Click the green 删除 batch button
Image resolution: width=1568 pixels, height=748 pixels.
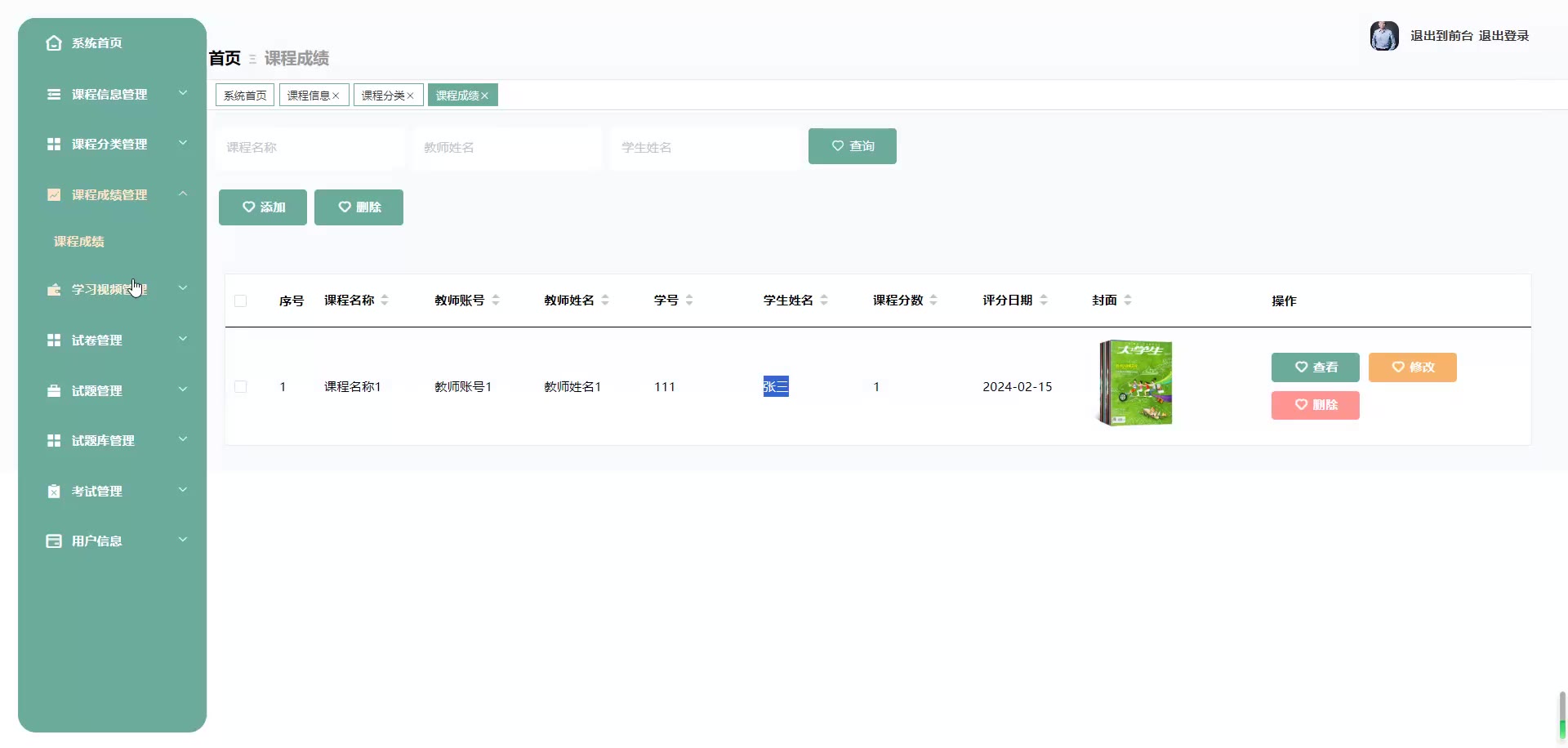click(359, 207)
